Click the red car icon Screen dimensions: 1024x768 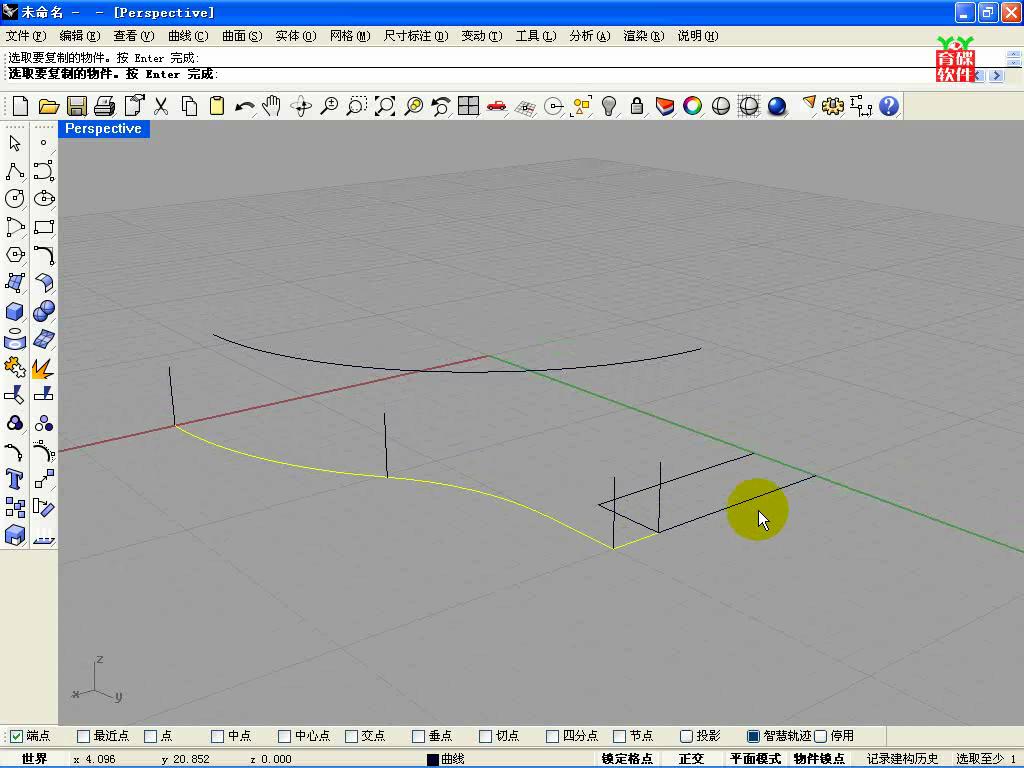(496, 106)
